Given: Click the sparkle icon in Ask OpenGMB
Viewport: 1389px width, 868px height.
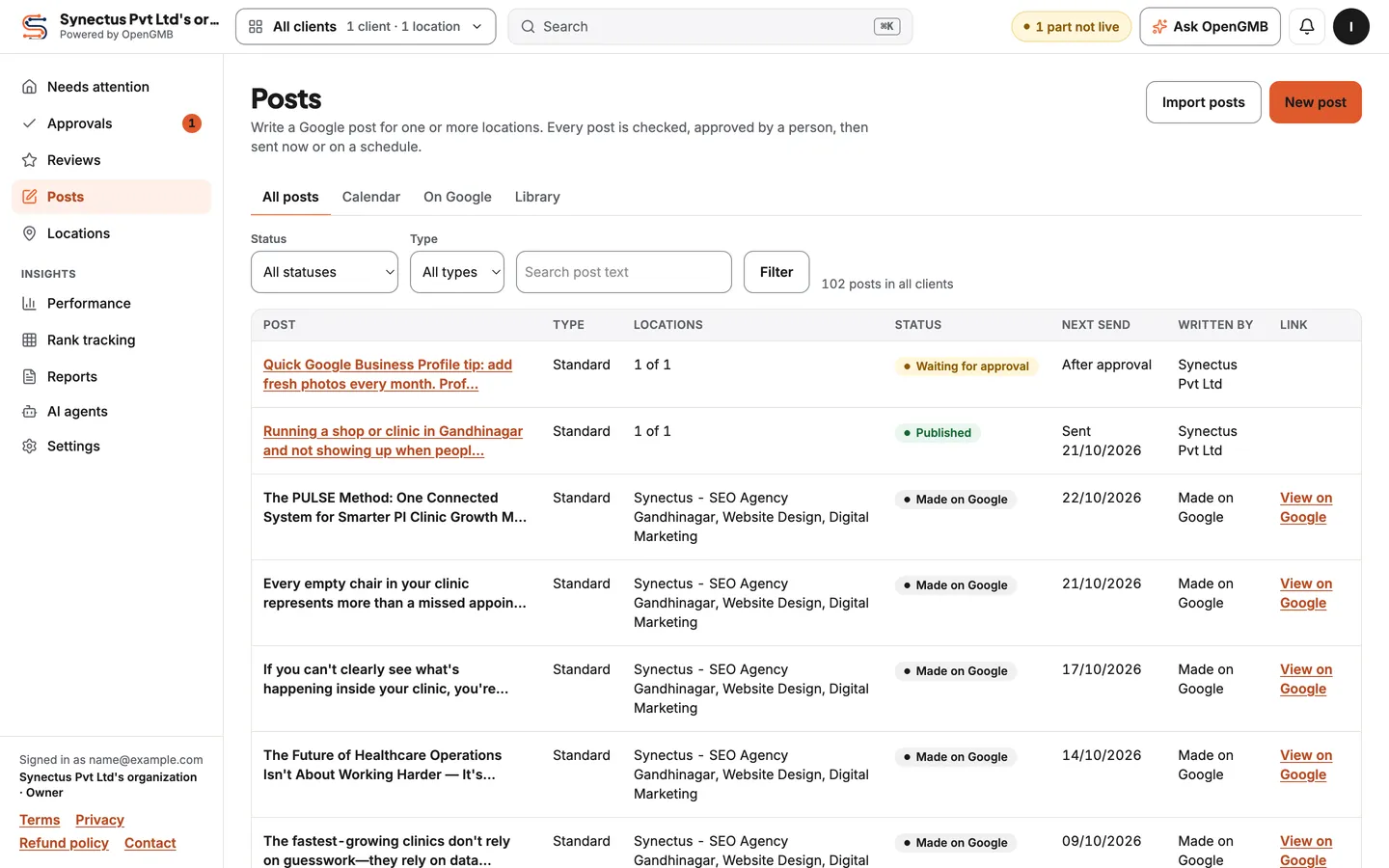Looking at the screenshot, I should pyautogui.click(x=1159, y=27).
